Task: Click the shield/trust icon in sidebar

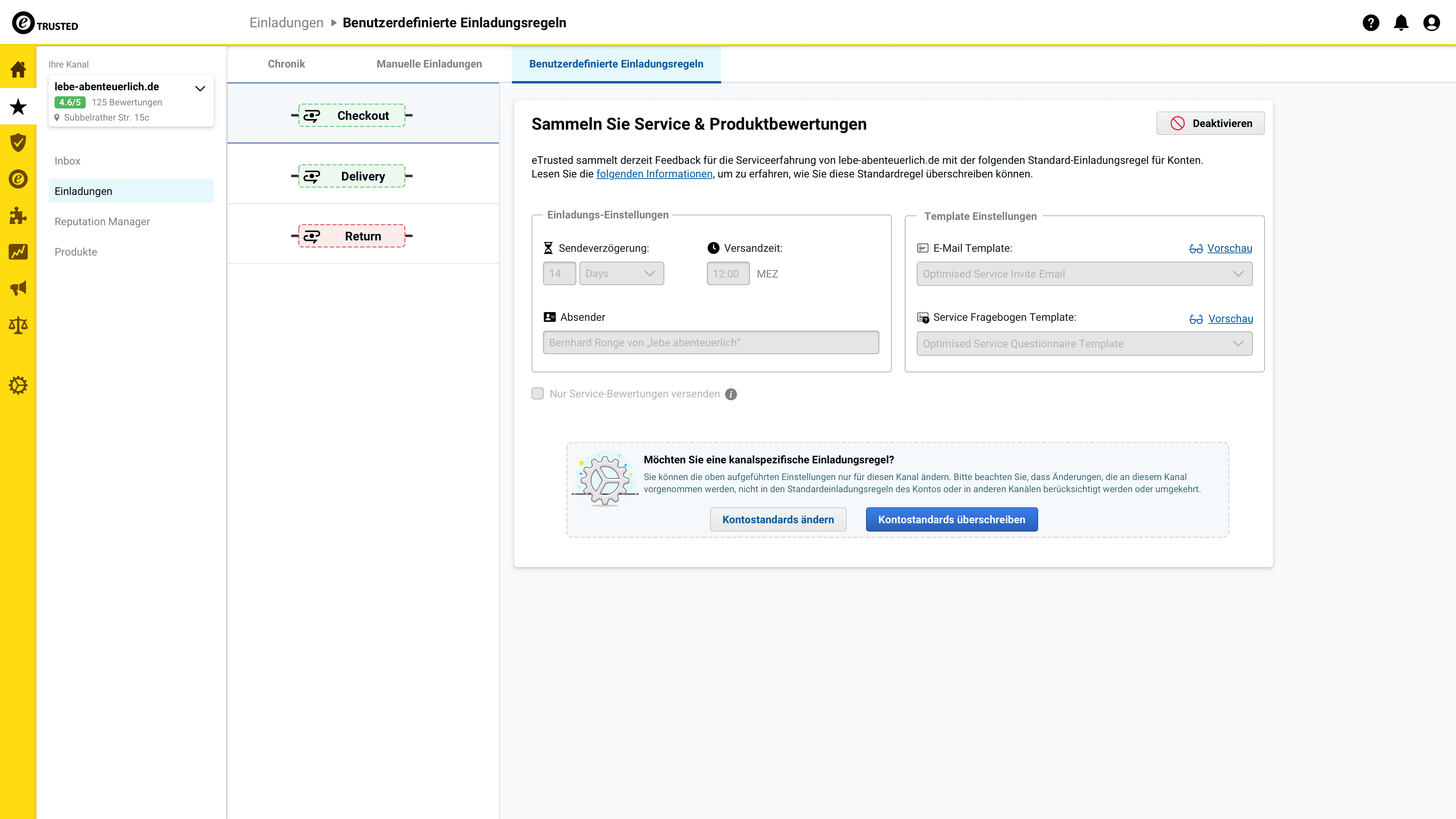Action: tap(18, 142)
